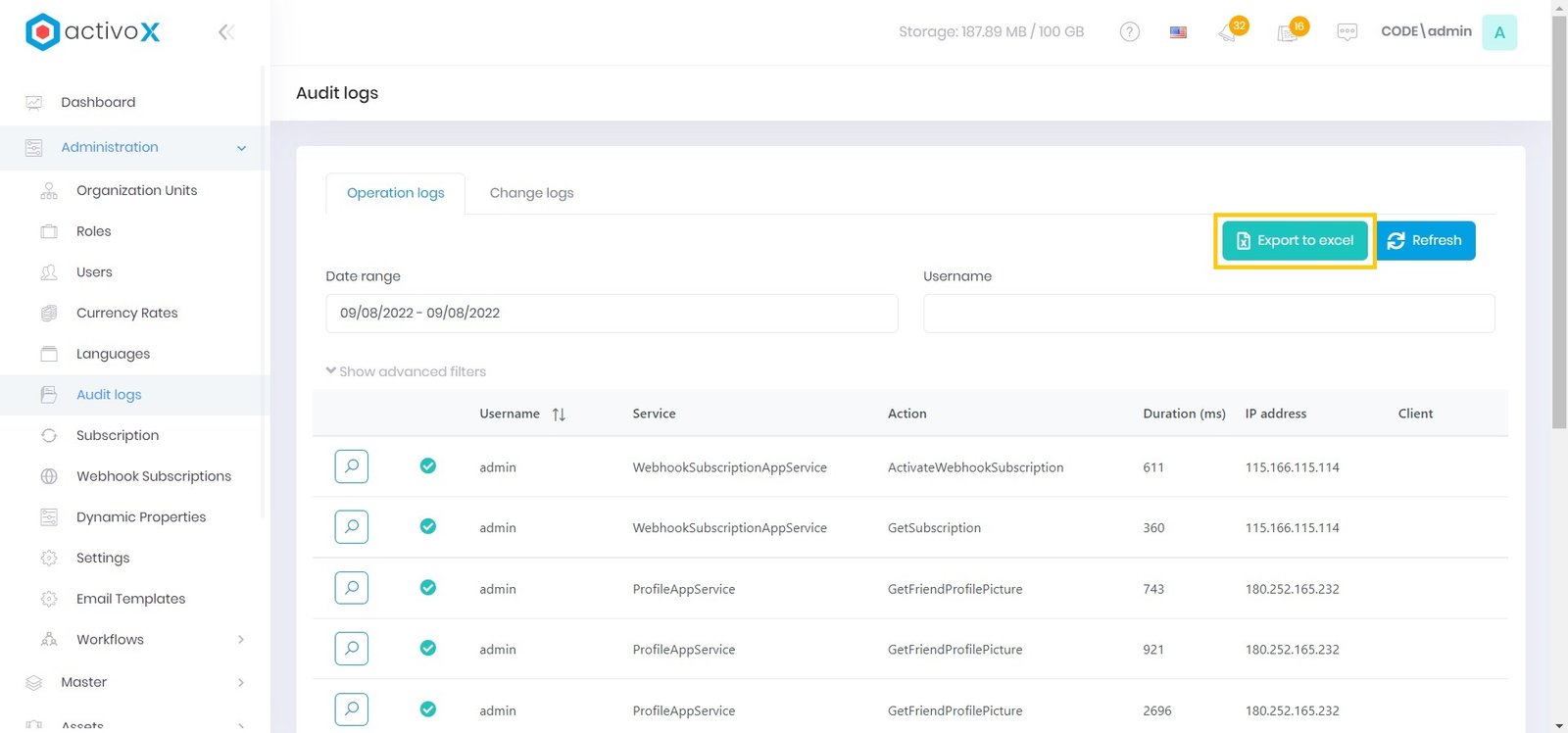
Task: Collapse the sidebar using double-chevron icon
Action: tap(225, 32)
